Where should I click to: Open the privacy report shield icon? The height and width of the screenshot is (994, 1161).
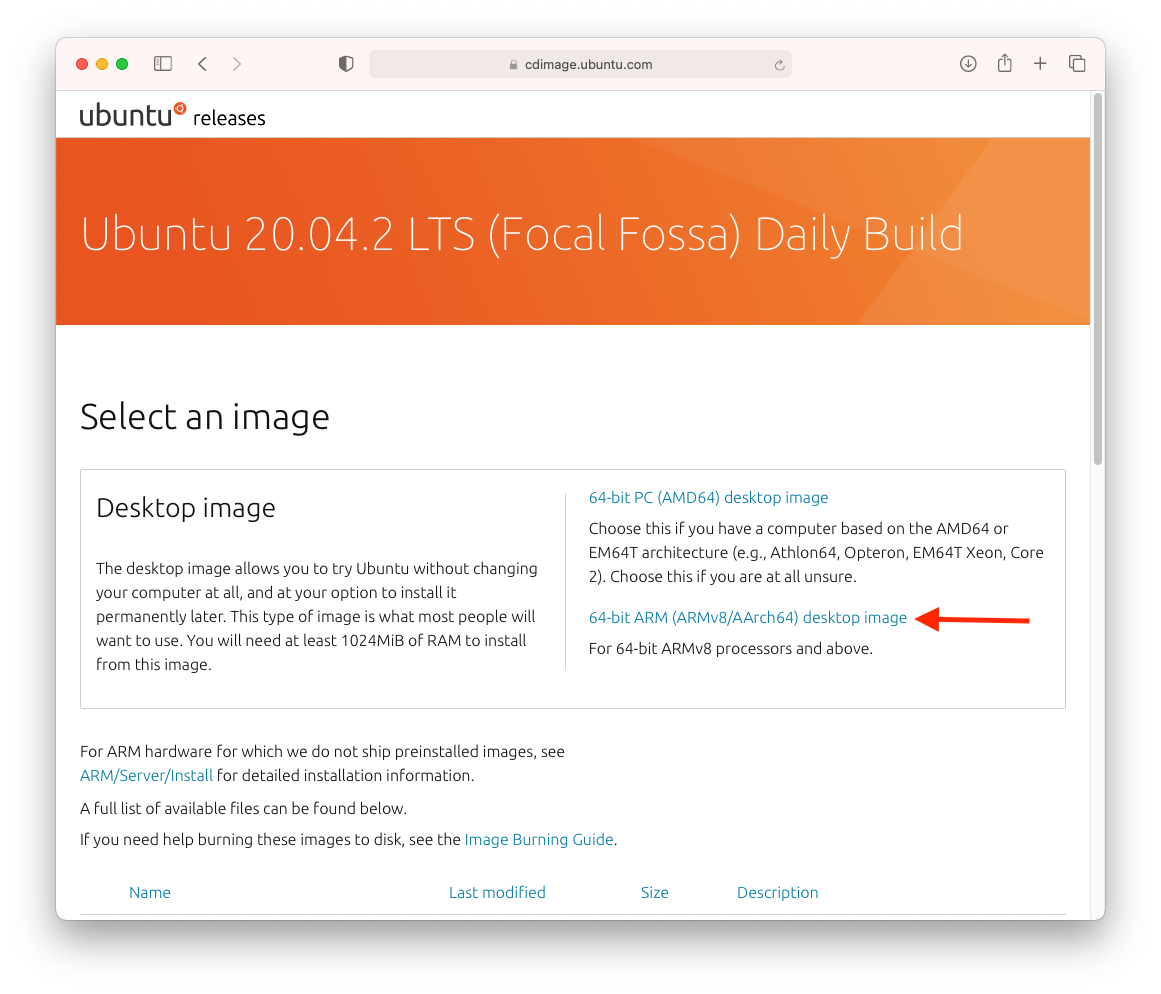346,64
